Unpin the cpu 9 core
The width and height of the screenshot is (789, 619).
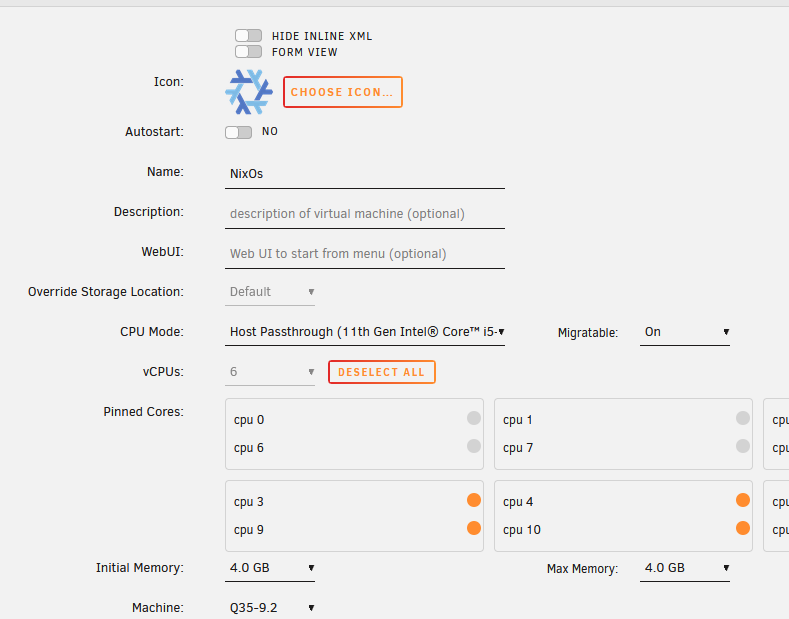coord(474,528)
